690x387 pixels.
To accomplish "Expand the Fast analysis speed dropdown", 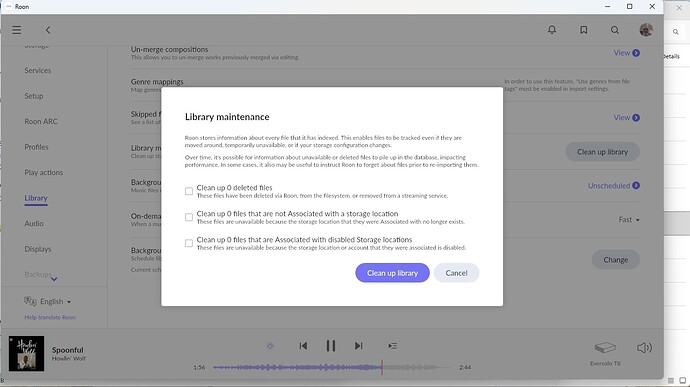I will coord(629,219).
